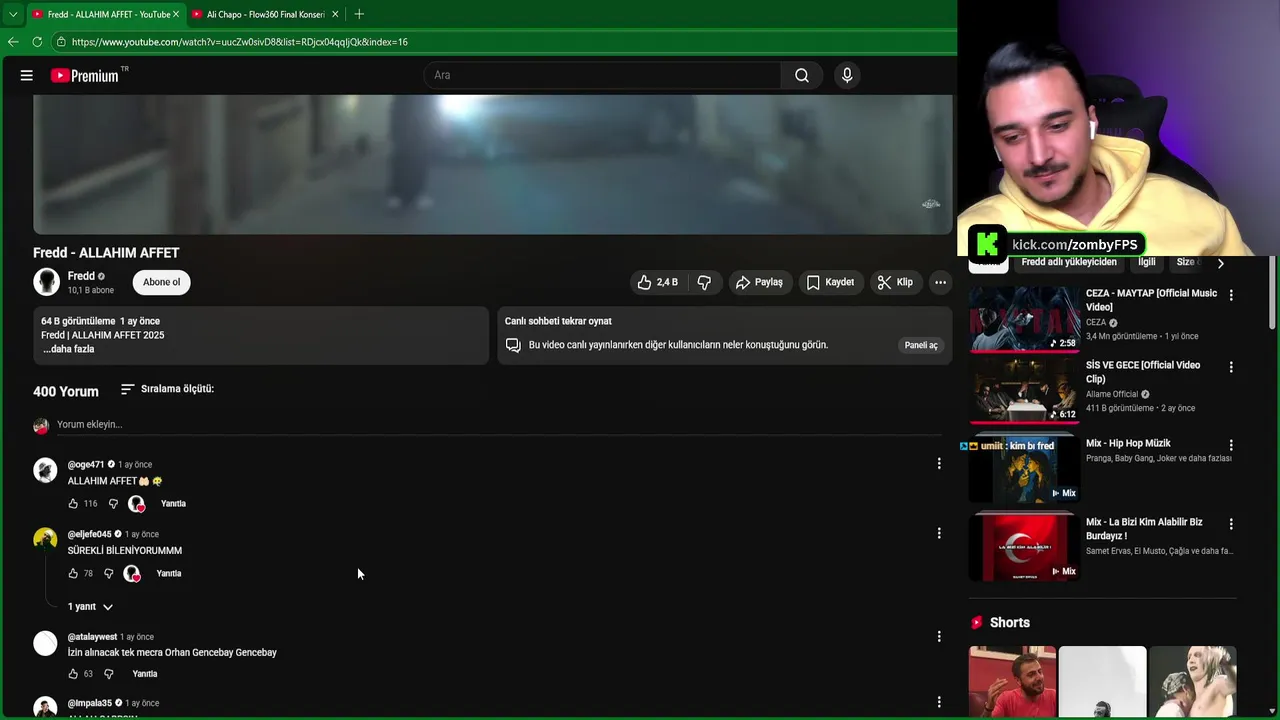Expand the 1 yanıt replies
The height and width of the screenshot is (720, 1280).
90,607
